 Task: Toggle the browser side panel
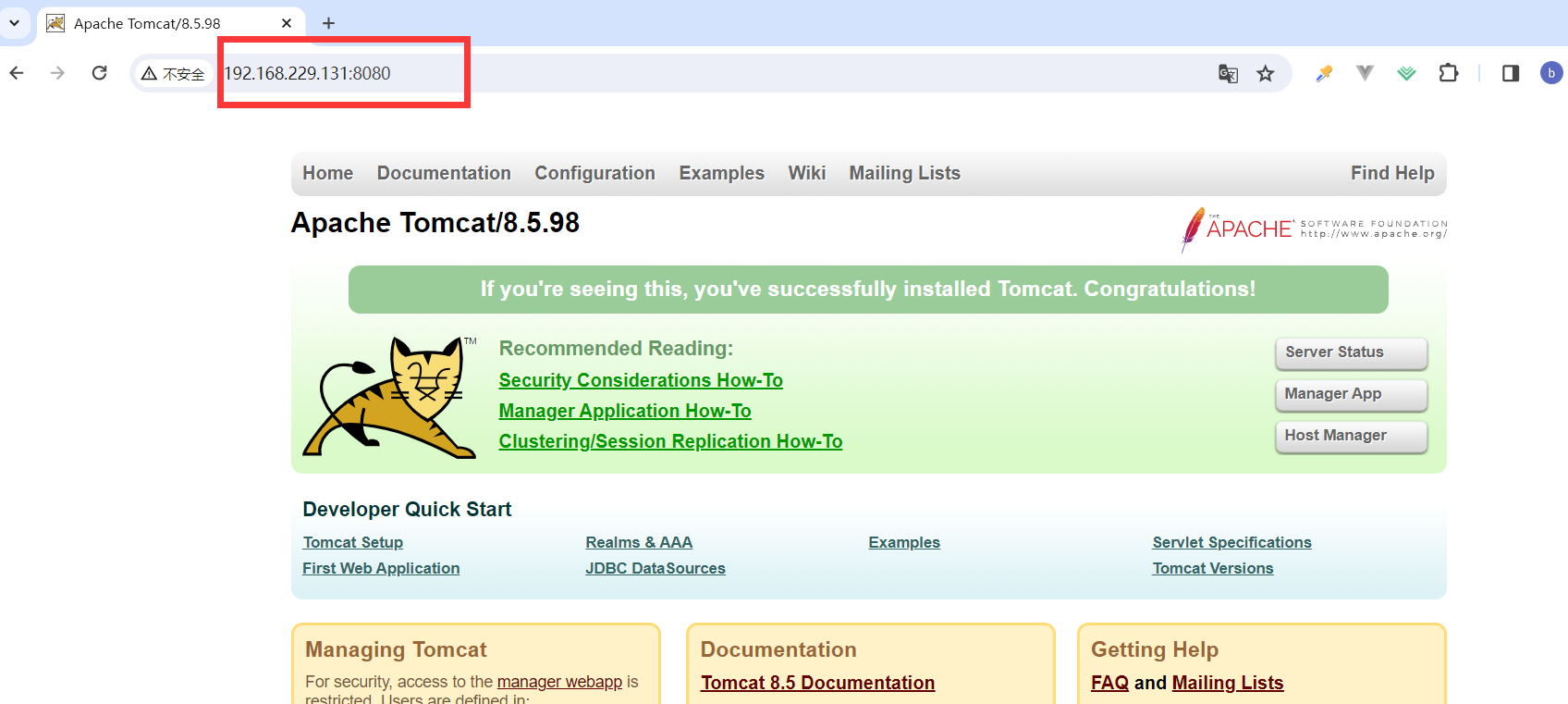1511,73
